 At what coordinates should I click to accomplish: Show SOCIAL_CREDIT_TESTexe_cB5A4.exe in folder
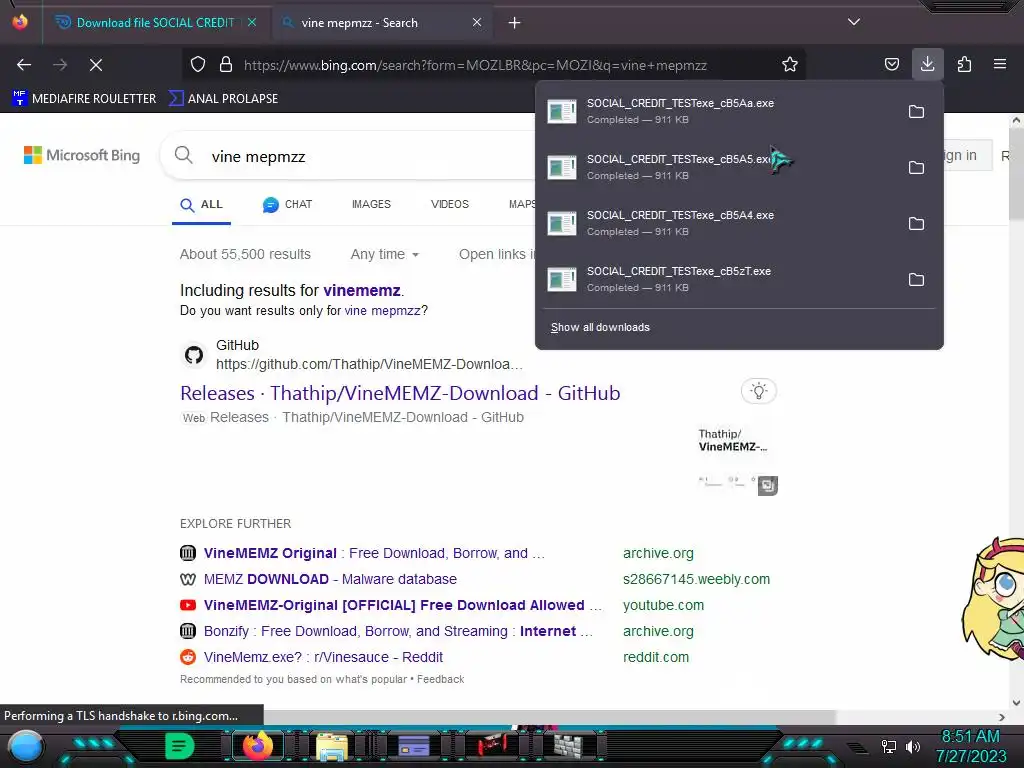click(x=916, y=224)
